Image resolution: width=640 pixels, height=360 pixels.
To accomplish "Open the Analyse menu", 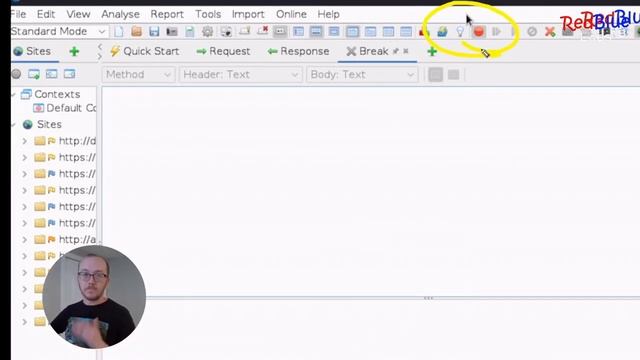I will (120, 14).
